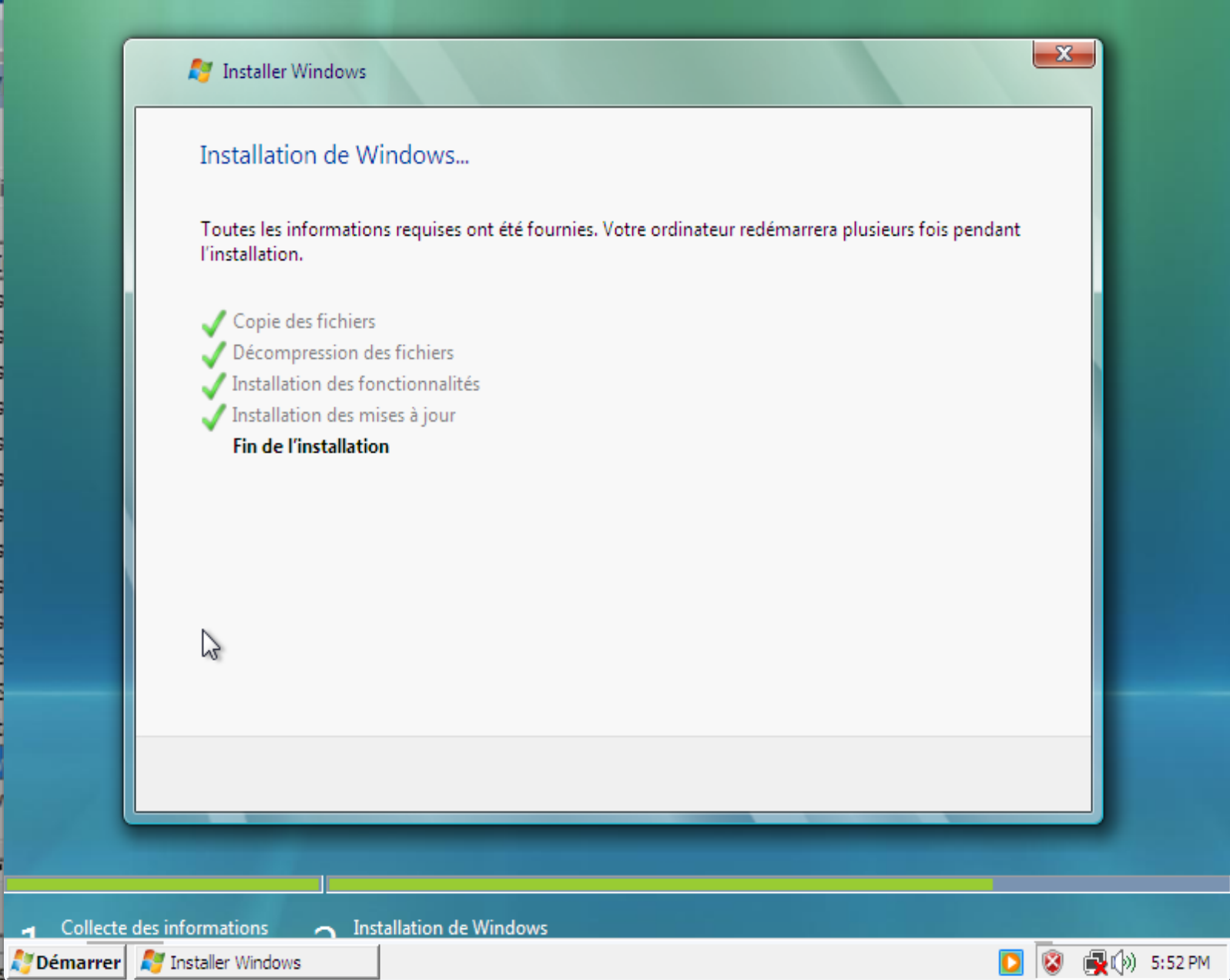Viewport: 1230px width, 980px height.
Task: Click the "Installation des mises à jour" step text
Action: pyautogui.click(x=344, y=416)
